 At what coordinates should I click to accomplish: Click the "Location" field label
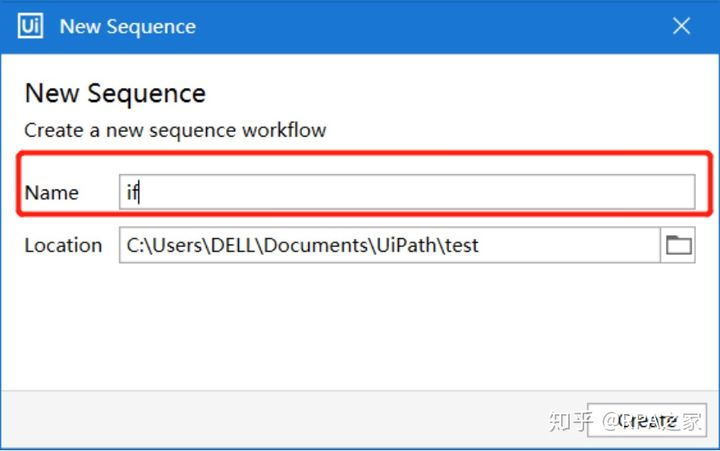coord(63,245)
